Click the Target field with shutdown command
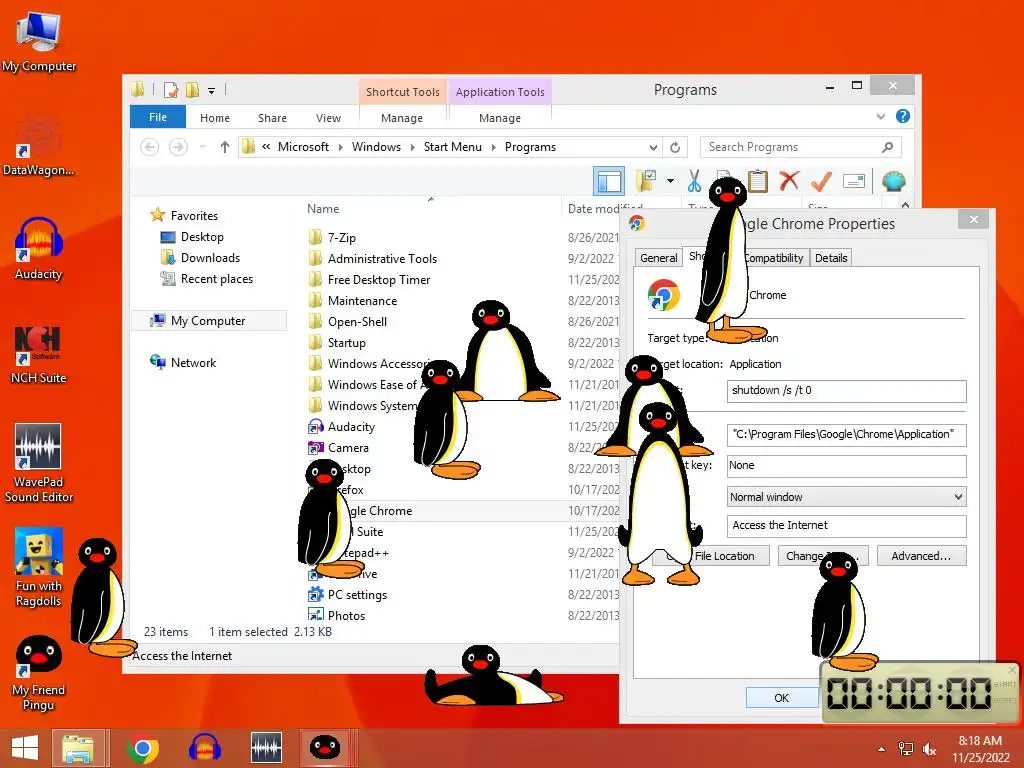The width and height of the screenshot is (1024, 768). pos(846,391)
